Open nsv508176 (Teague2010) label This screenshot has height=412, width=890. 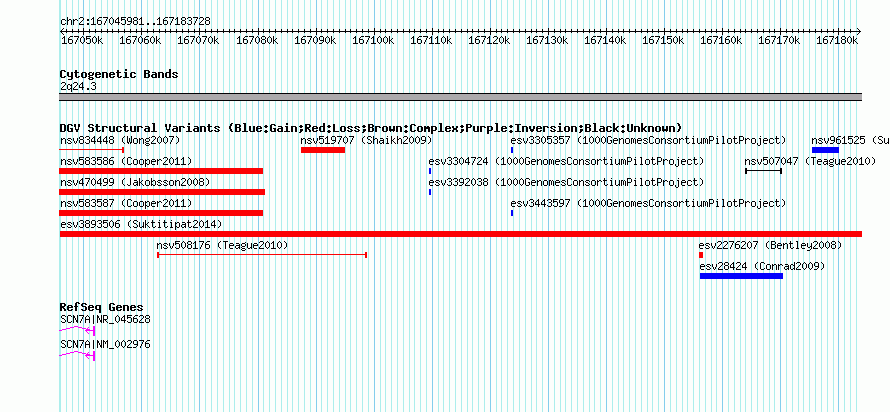point(222,246)
